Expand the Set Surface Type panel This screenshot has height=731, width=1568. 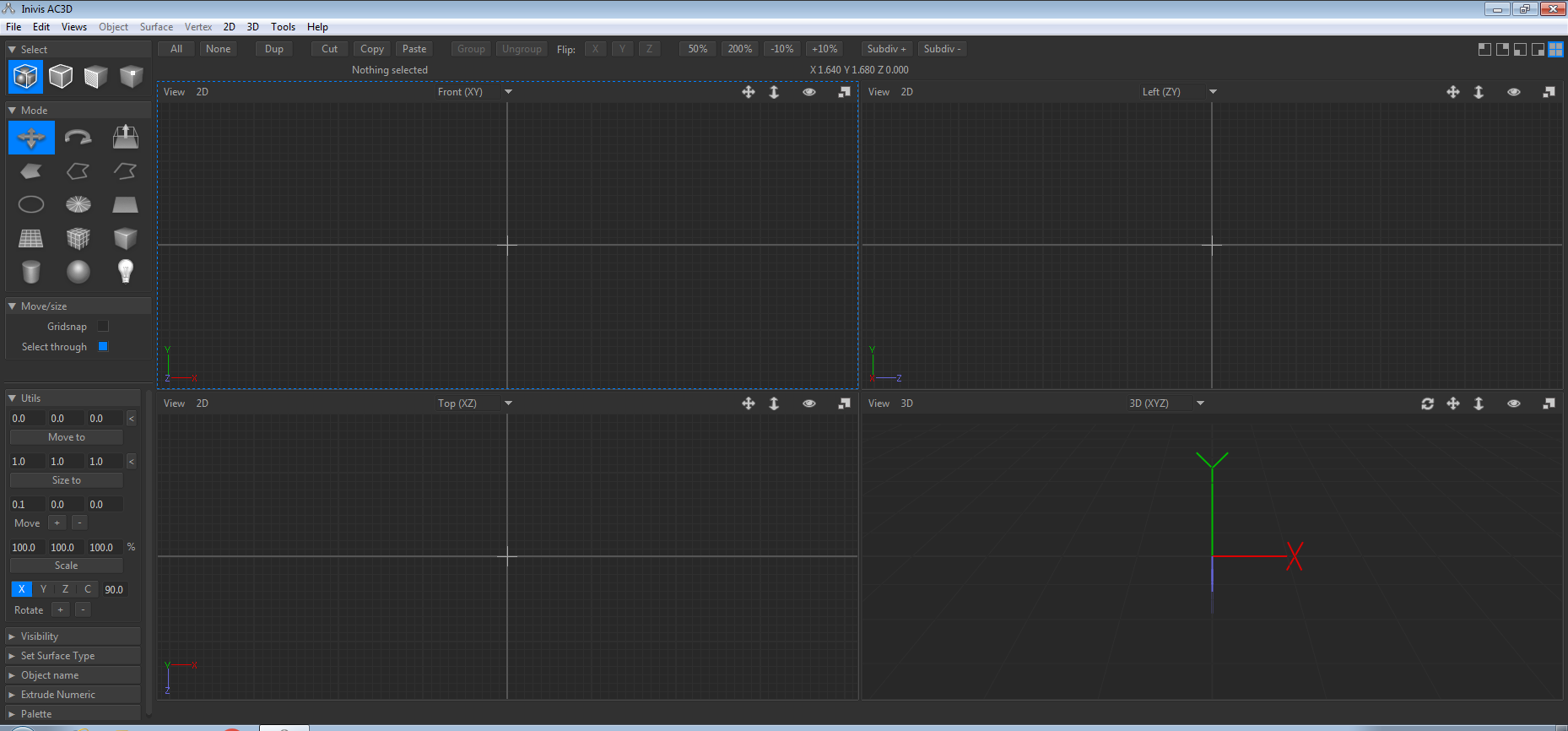57,656
